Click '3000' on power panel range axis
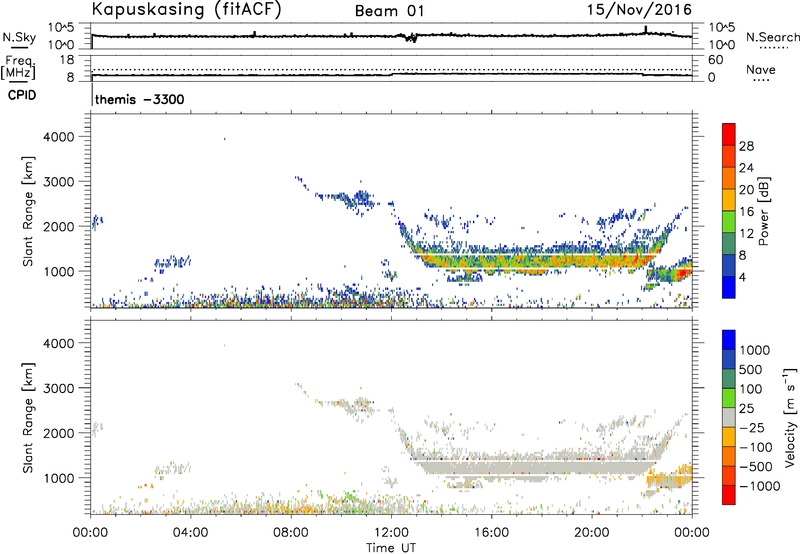 click(59, 182)
